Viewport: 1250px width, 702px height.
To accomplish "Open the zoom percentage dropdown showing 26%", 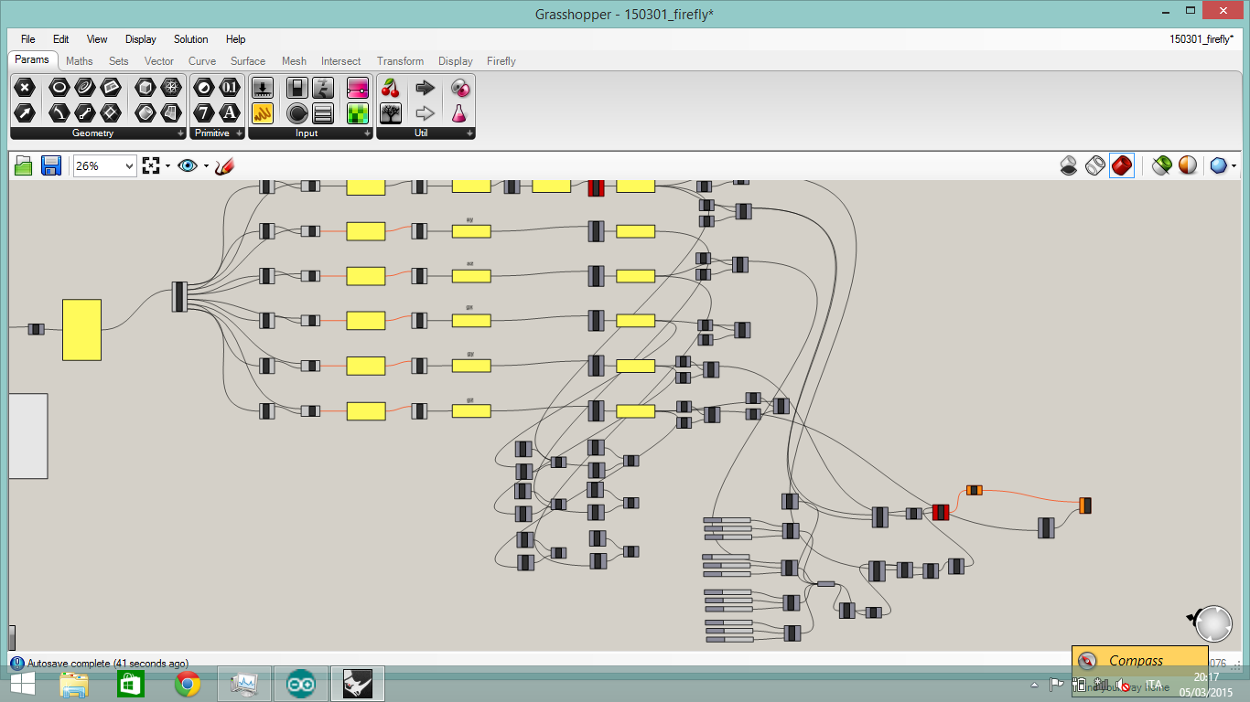I will [128, 165].
